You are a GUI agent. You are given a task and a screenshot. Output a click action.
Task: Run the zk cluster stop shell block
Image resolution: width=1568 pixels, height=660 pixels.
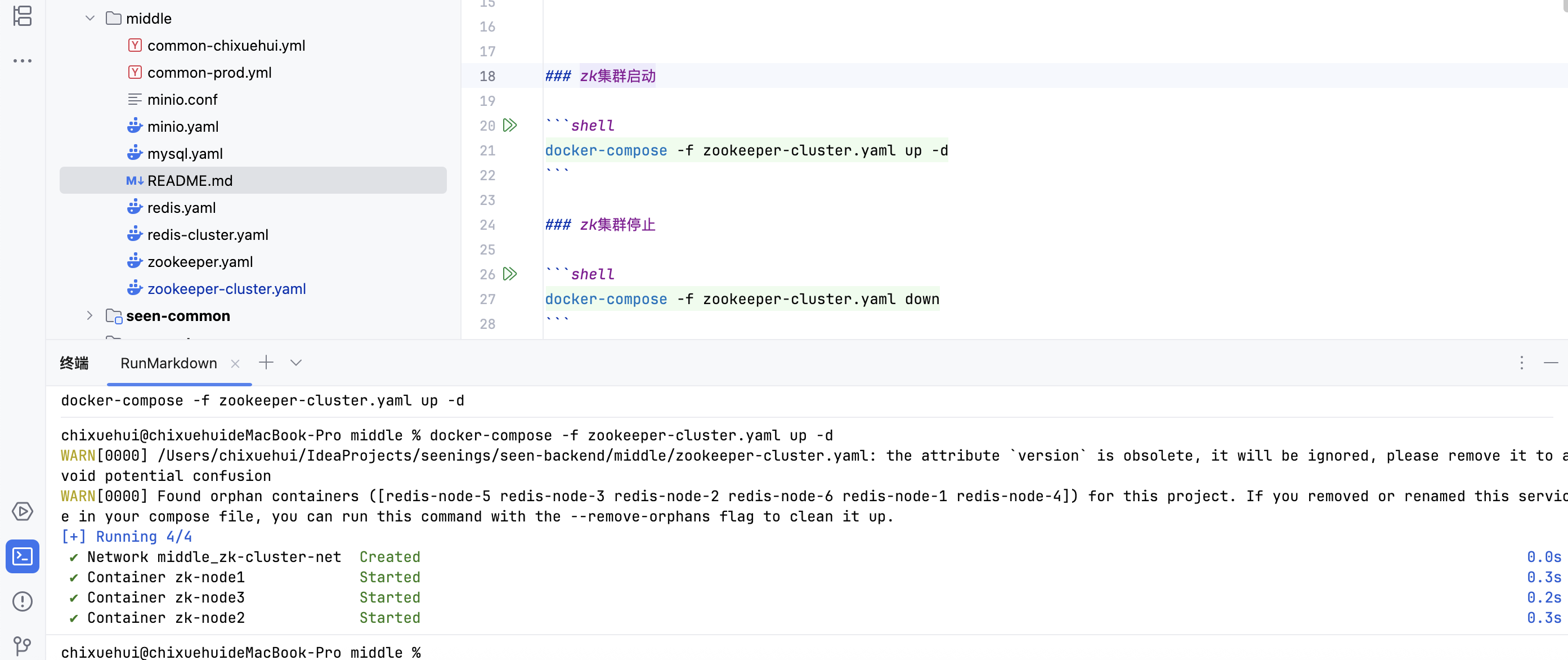click(x=509, y=274)
